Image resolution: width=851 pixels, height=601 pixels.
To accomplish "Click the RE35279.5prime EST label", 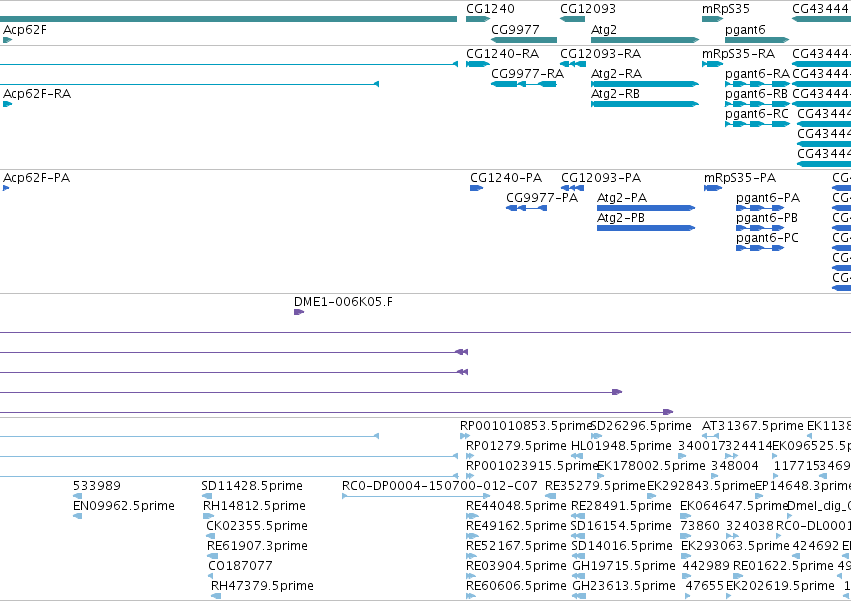I will click(595, 486).
